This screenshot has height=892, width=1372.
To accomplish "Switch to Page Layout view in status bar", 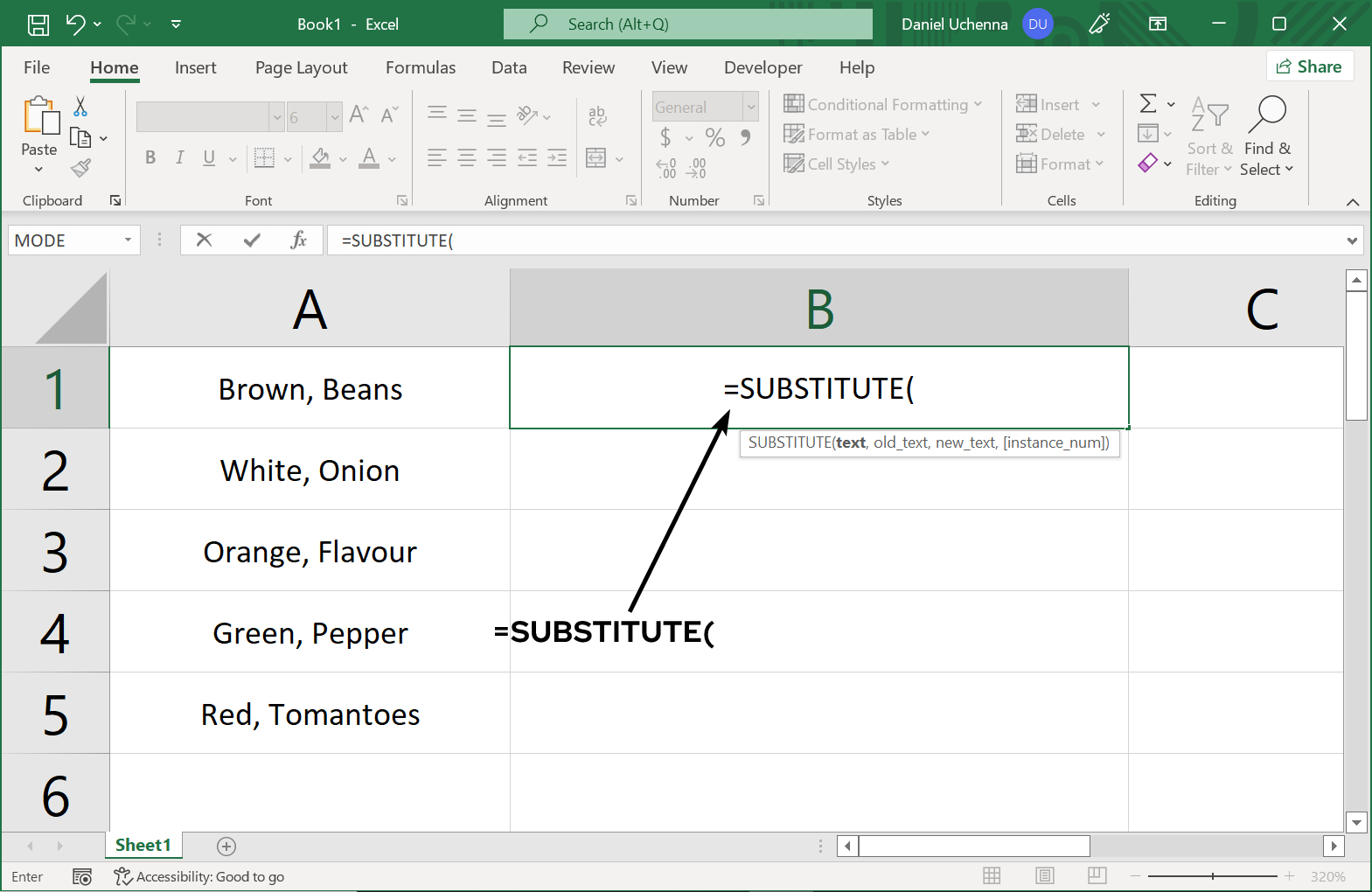I will tap(1044, 875).
